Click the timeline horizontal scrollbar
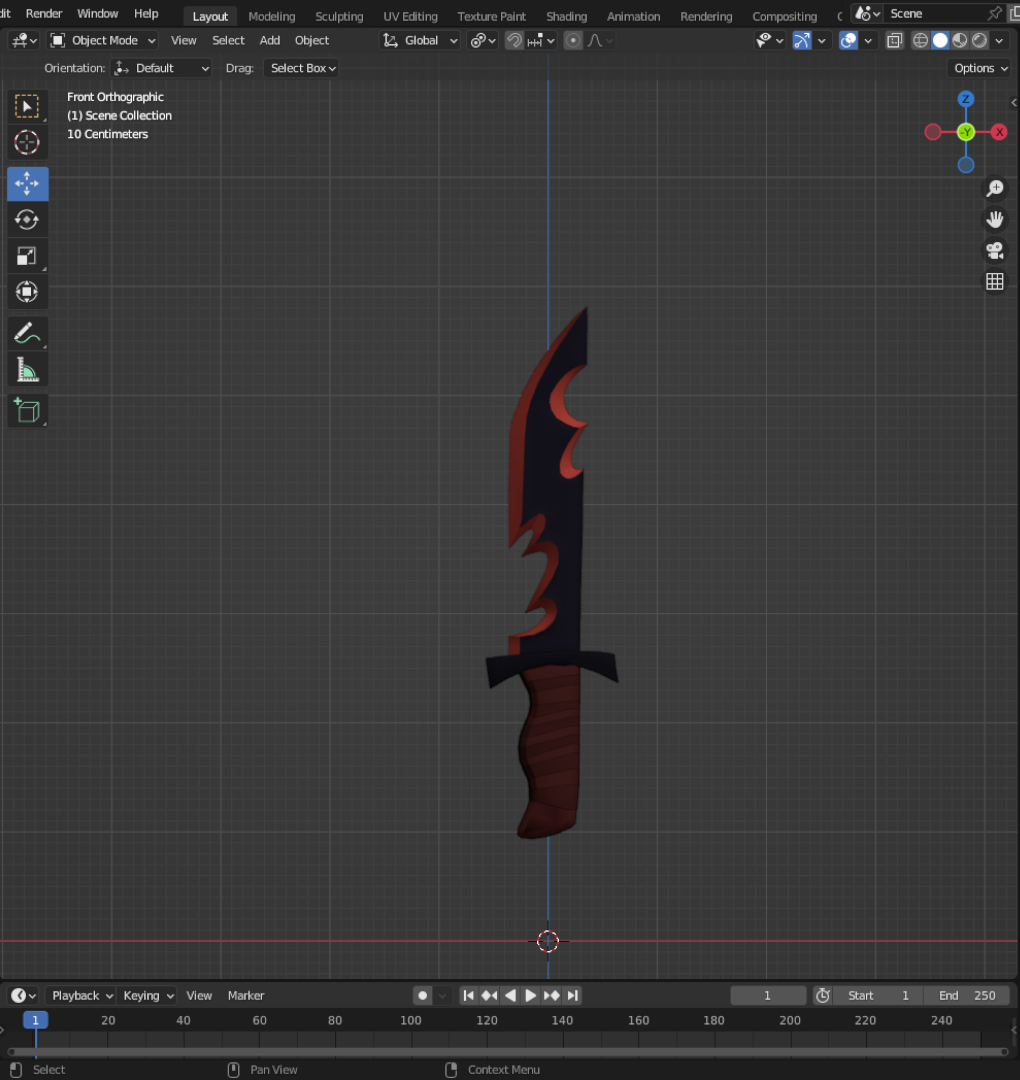 tap(509, 1051)
